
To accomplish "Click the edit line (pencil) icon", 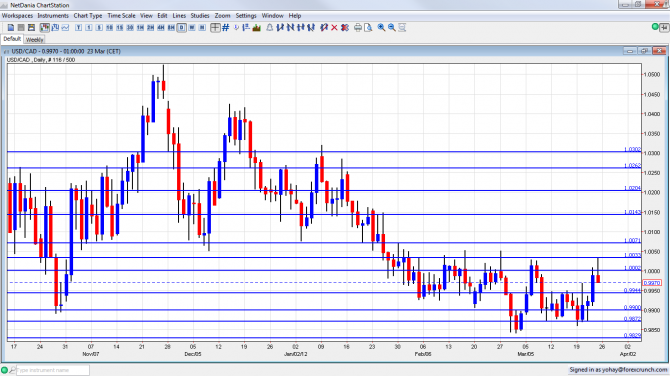I will [324, 28].
